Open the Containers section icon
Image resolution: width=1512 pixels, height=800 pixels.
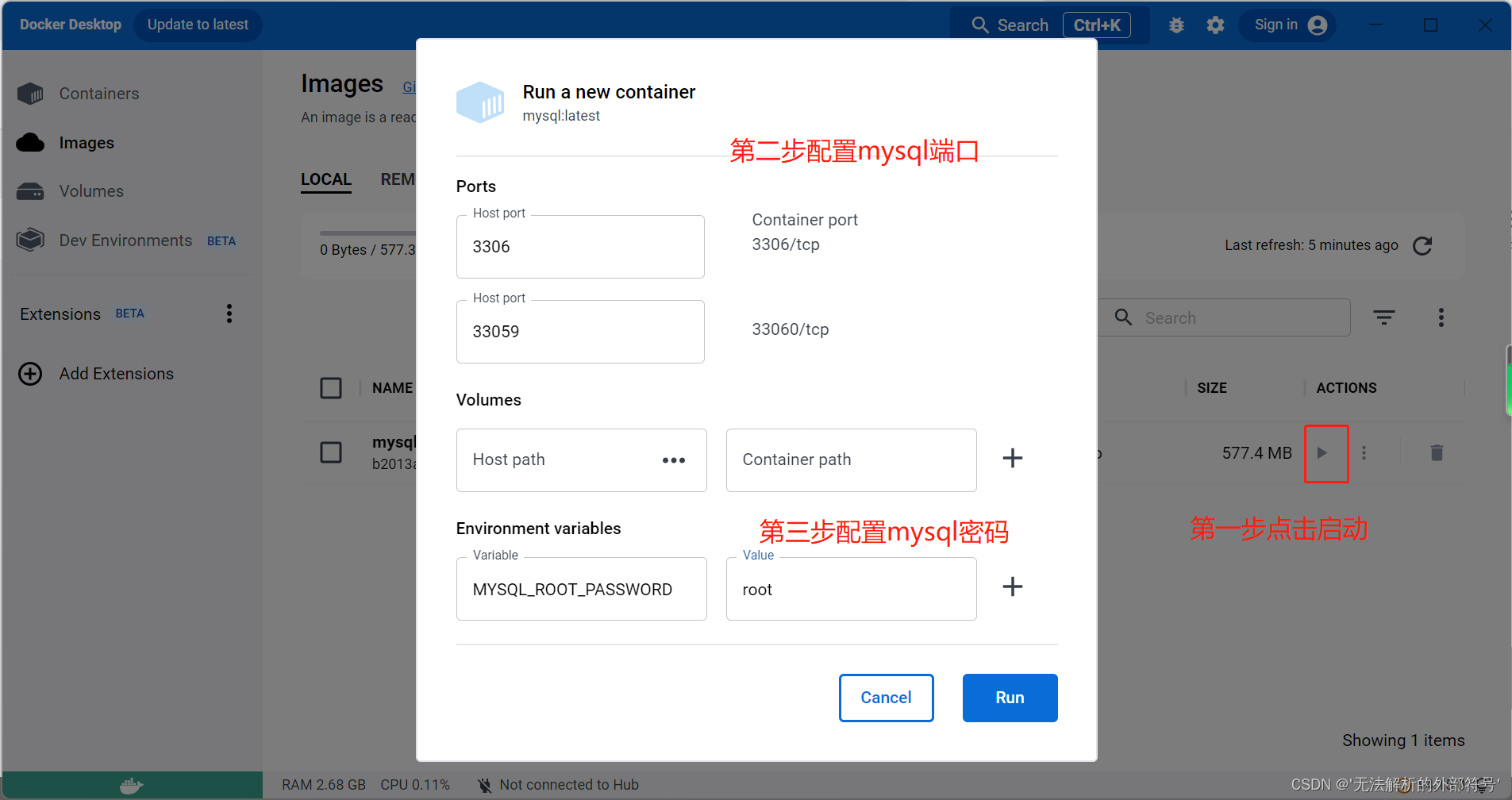click(30, 94)
